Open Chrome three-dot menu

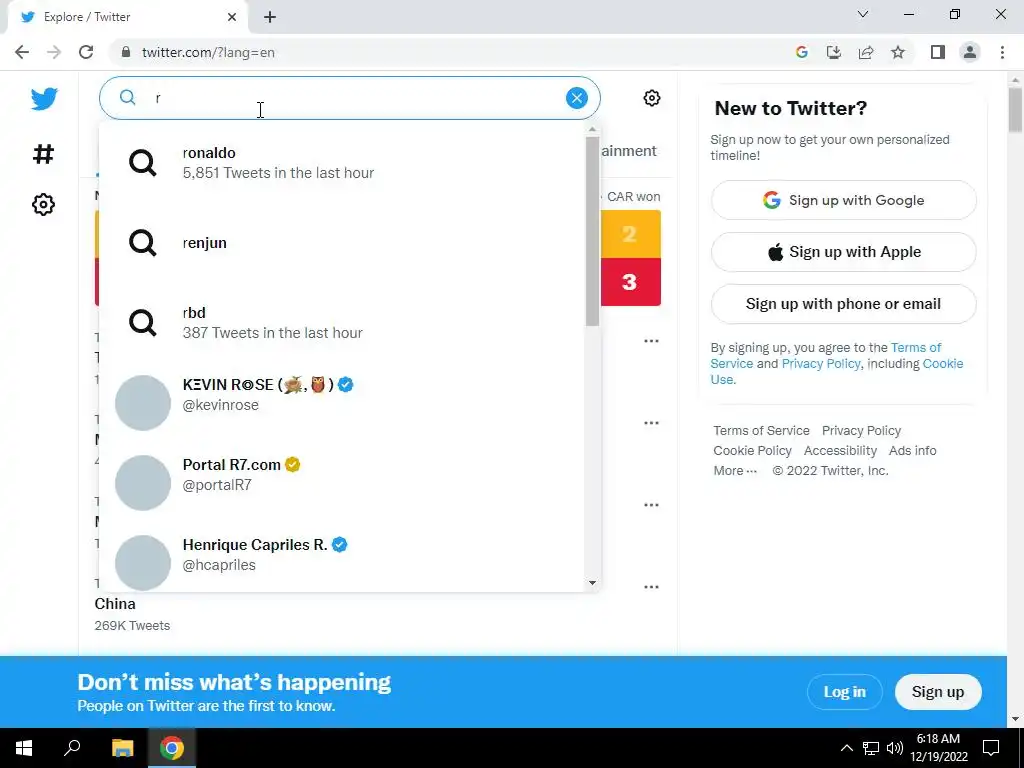tap(1002, 52)
